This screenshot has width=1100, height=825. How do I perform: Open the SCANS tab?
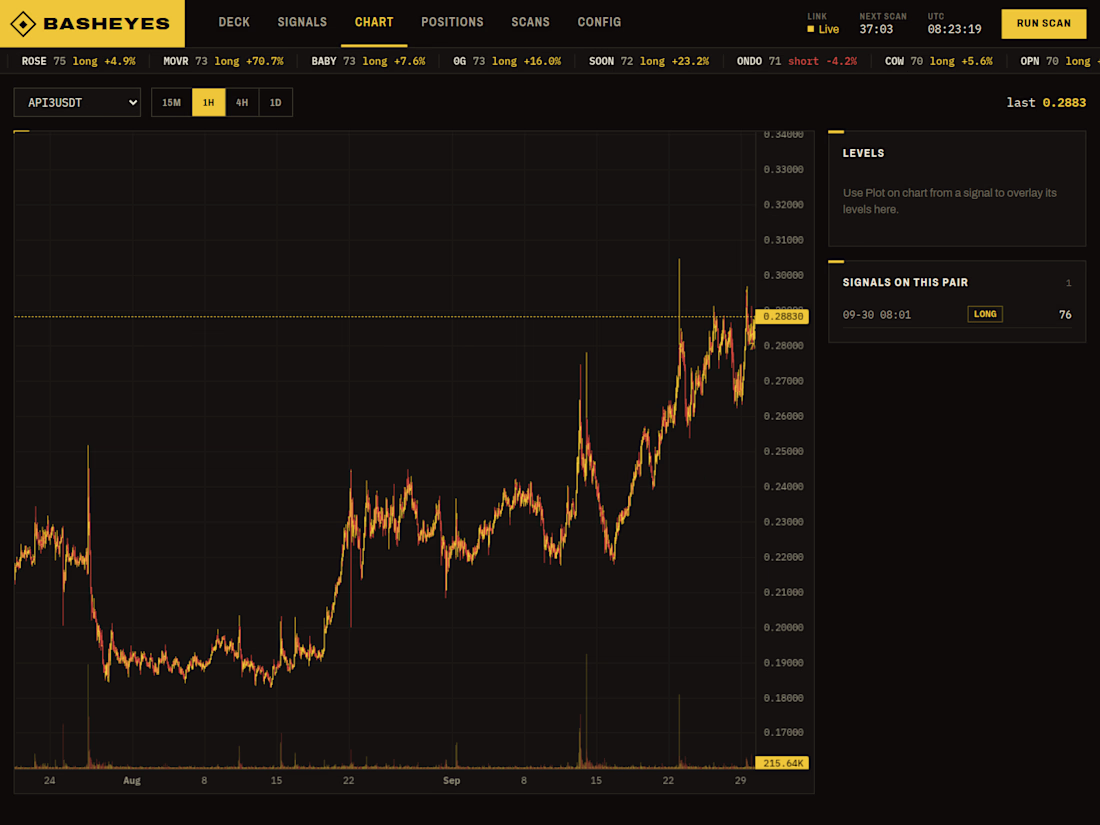(530, 22)
